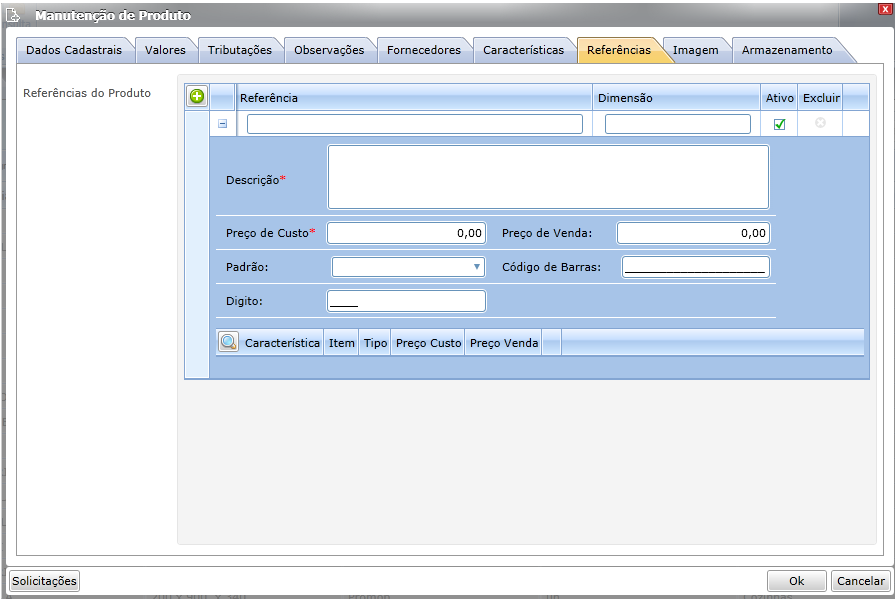Select the Preço de Venda field

tap(693, 233)
